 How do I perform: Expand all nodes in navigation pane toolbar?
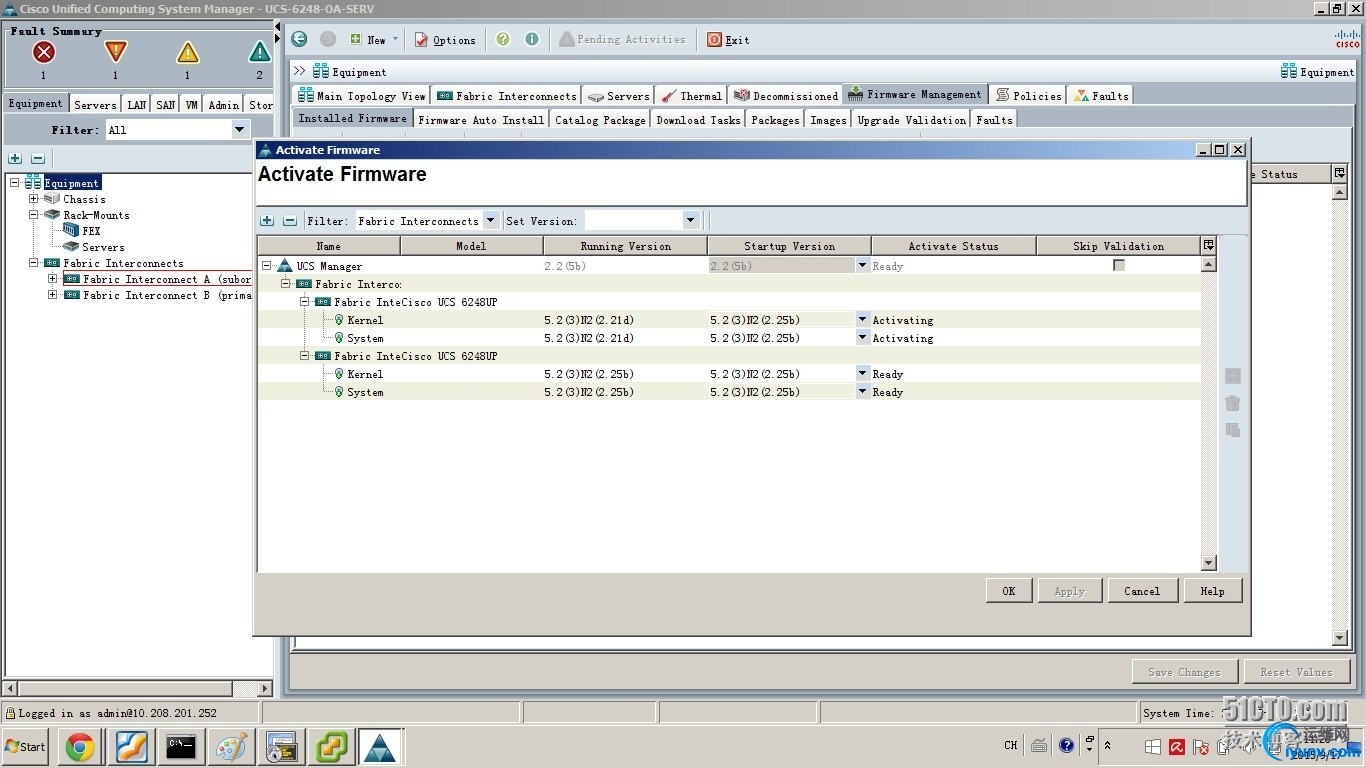15,158
